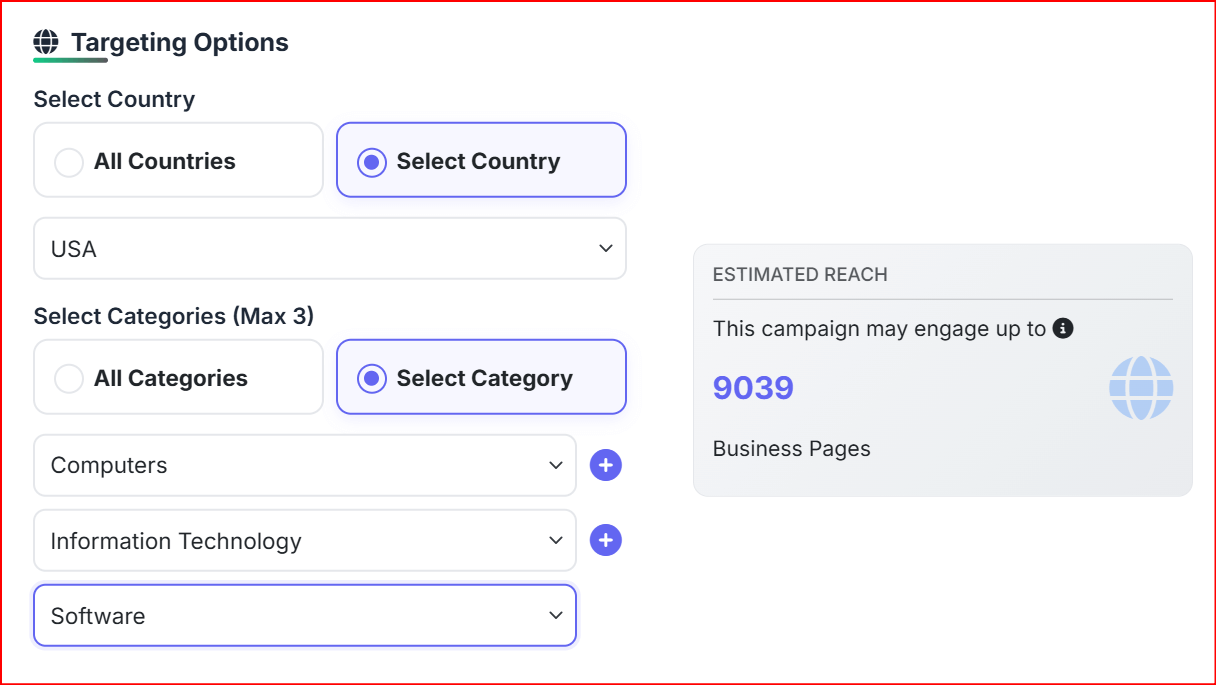
Task: Click the 9039 estimated reach number
Action: 753,388
